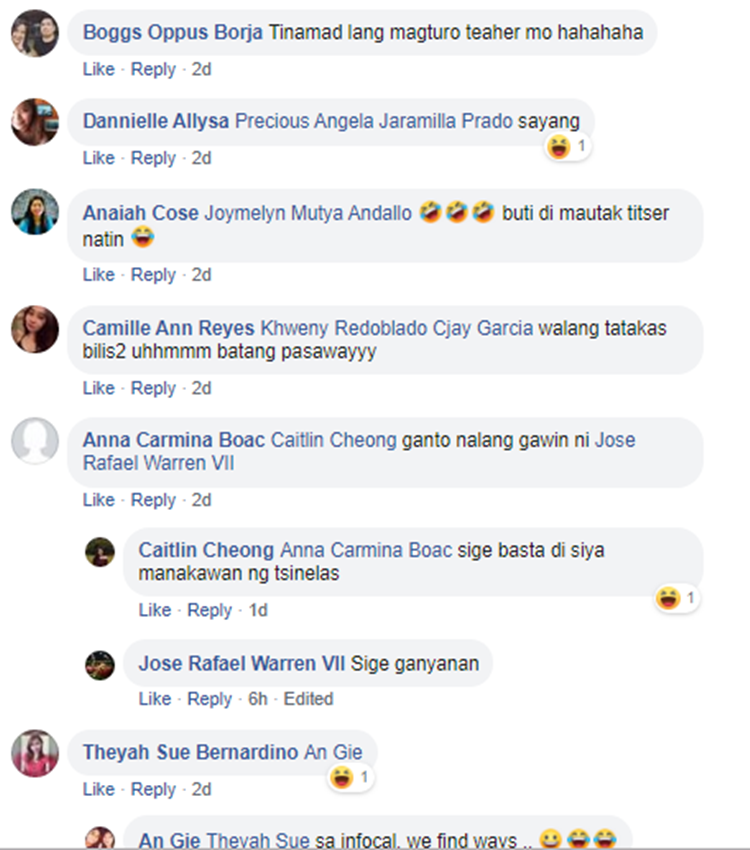The image size is (750, 850).
Task: Click the haha reaction on Dannielle Allysa's comment
Action: tap(567, 146)
